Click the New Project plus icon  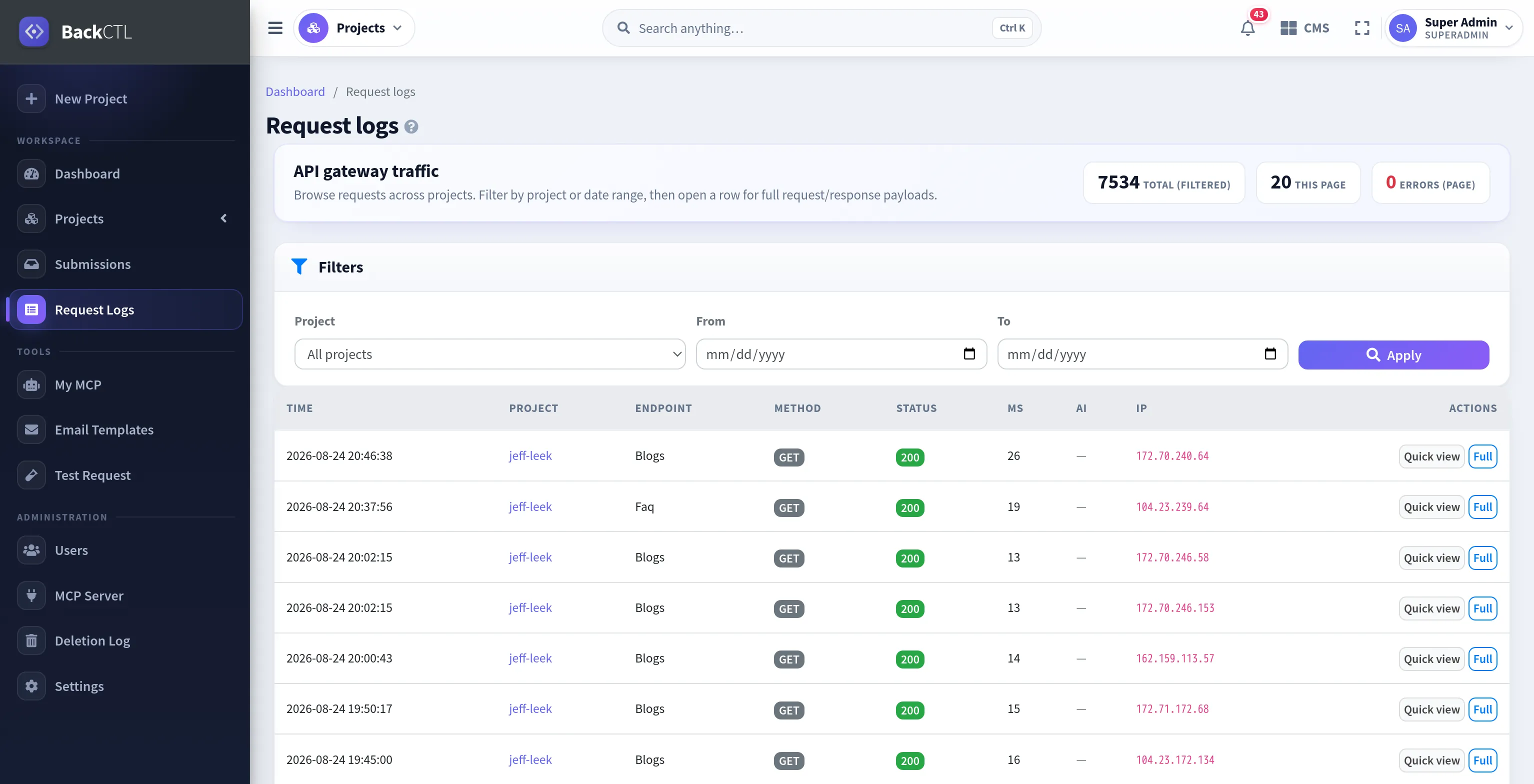pyautogui.click(x=31, y=99)
